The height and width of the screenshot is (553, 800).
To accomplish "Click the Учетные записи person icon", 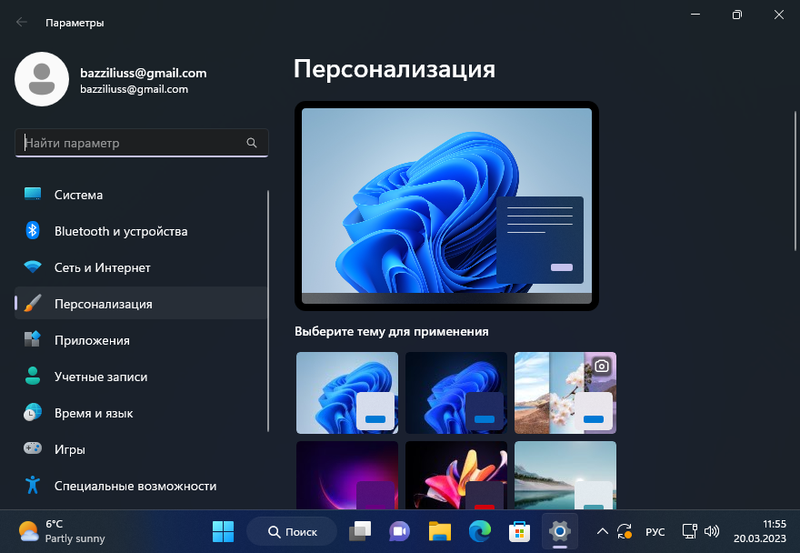I will coord(33,376).
